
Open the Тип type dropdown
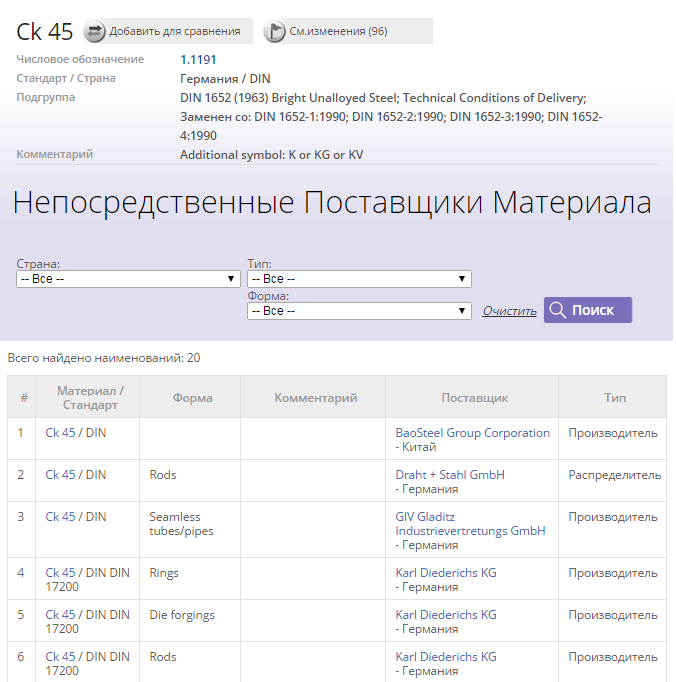(359, 279)
